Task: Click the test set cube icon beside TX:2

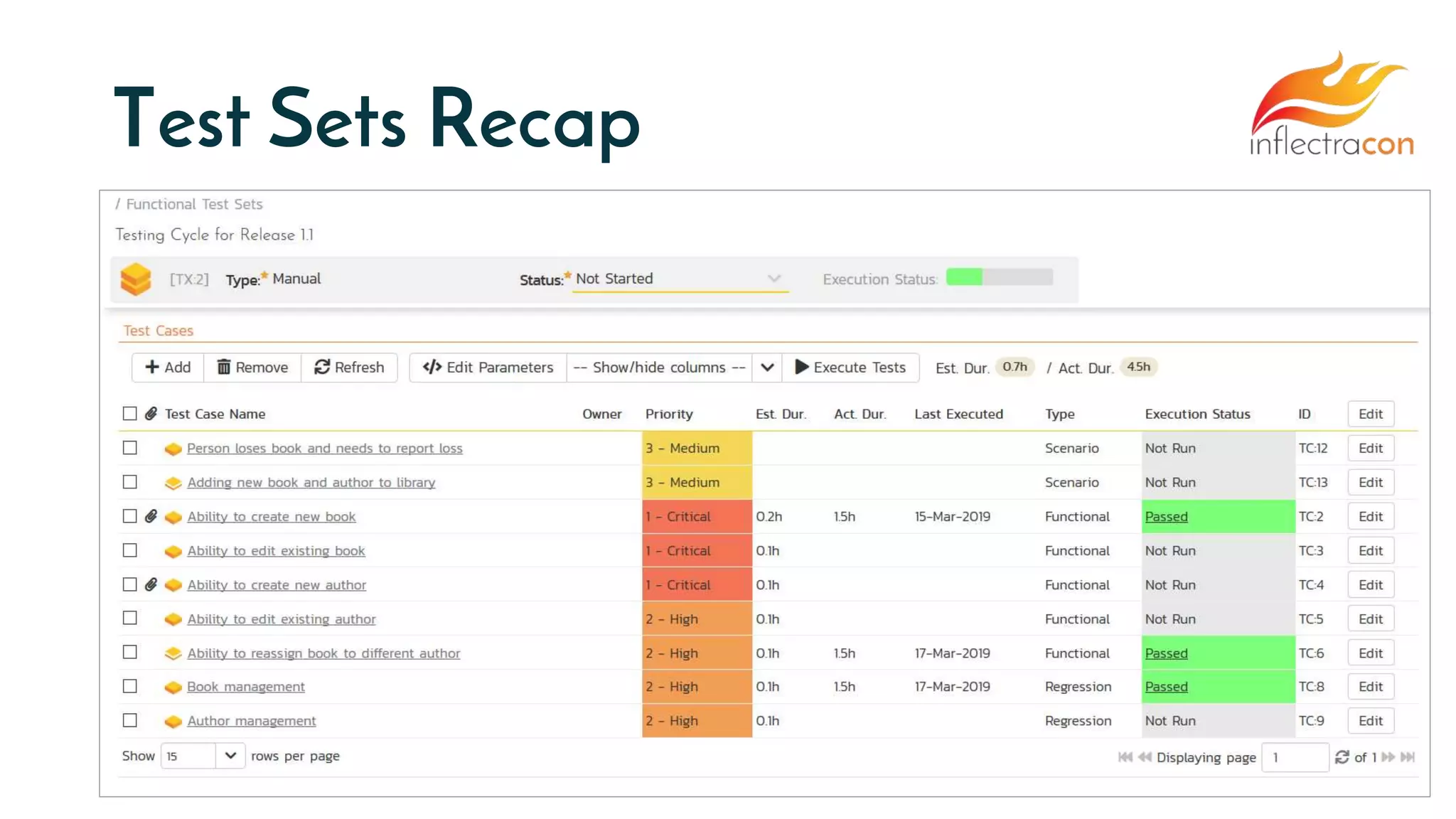Action: 136,279
